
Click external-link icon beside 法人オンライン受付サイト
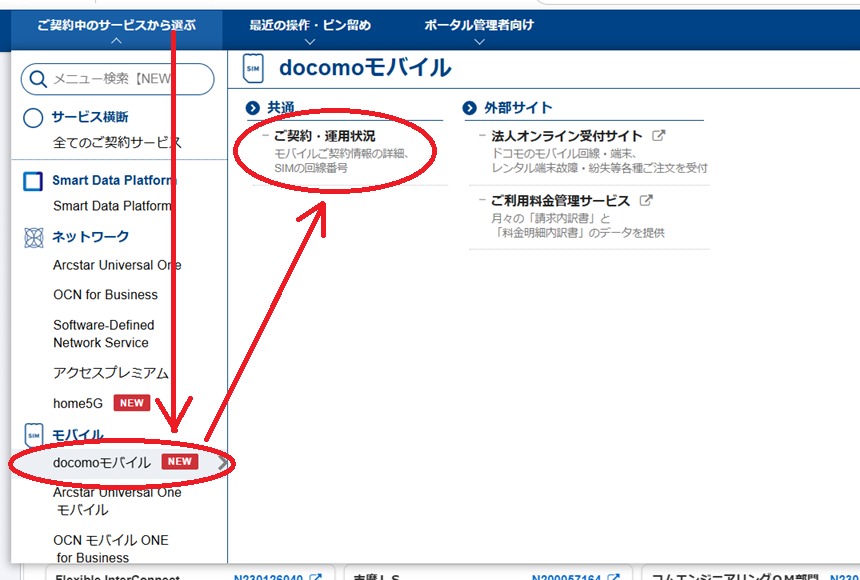tap(659, 136)
